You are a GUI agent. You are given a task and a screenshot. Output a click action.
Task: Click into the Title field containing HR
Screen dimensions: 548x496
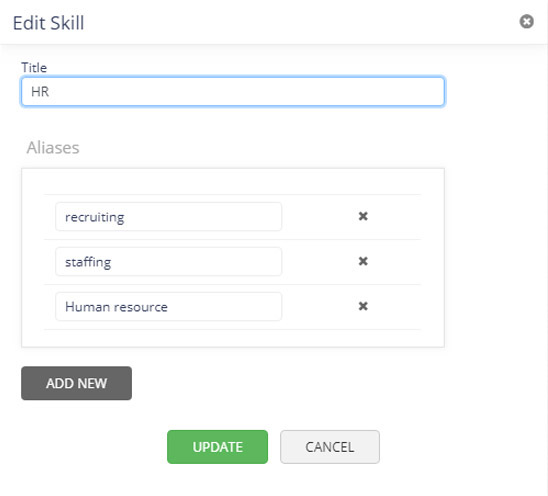pyautogui.click(x=233, y=92)
